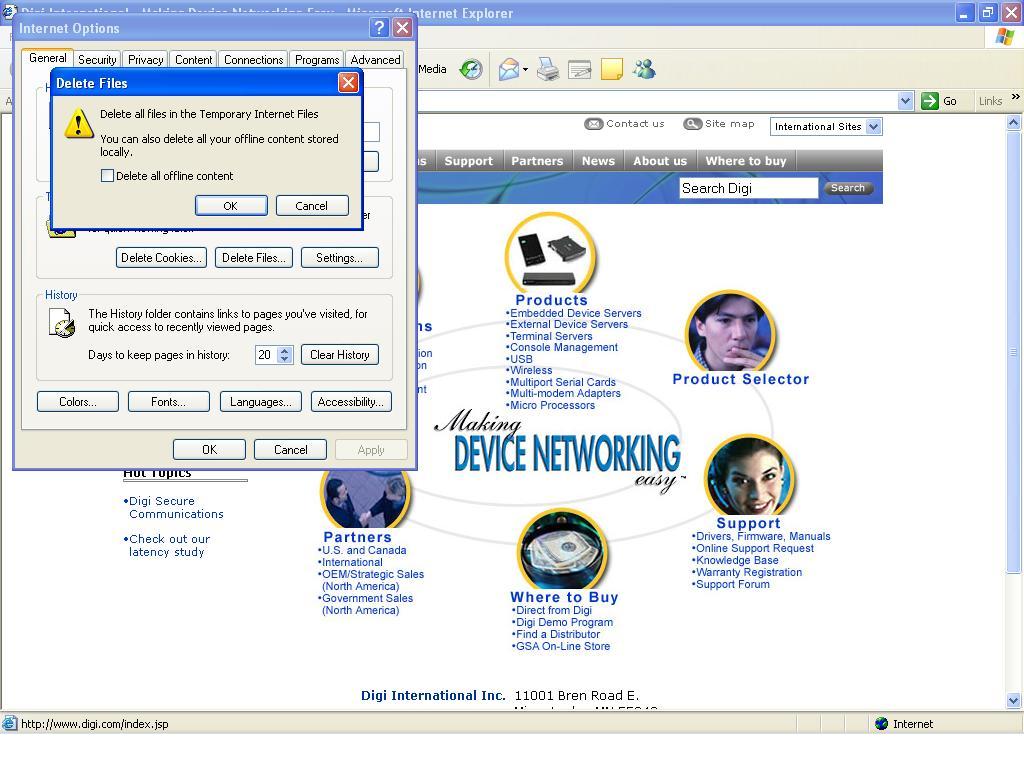Increase days to keep pages in history
This screenshot has height=768, width=1024.
click(x=285, y=350)
